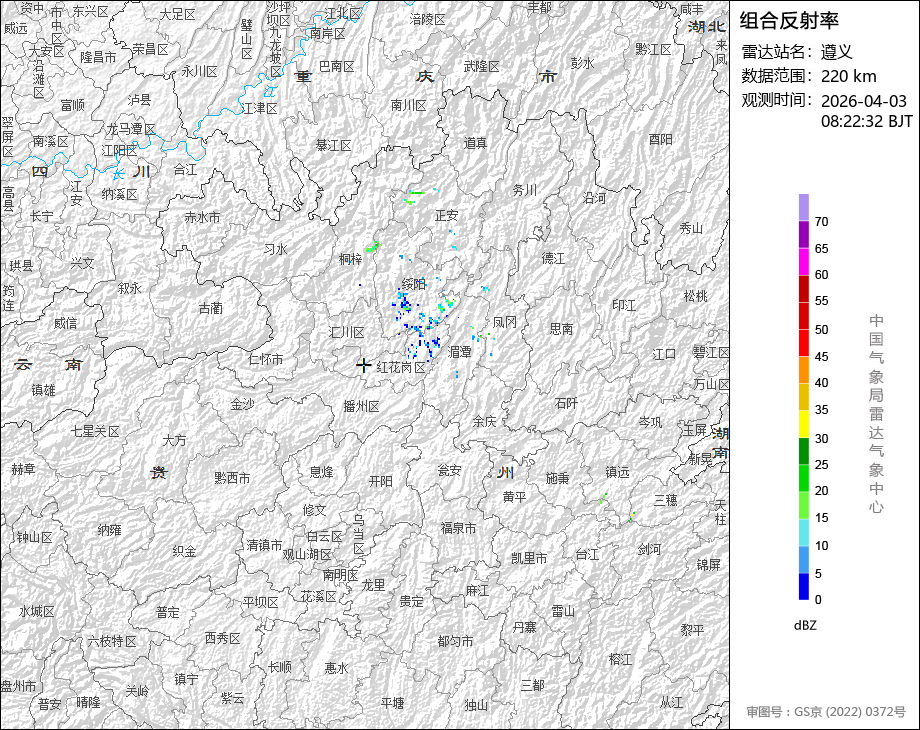Screen dimensions: 920x730
Task: Click the observation date 2026-04-03
Action: click(864, 101)
